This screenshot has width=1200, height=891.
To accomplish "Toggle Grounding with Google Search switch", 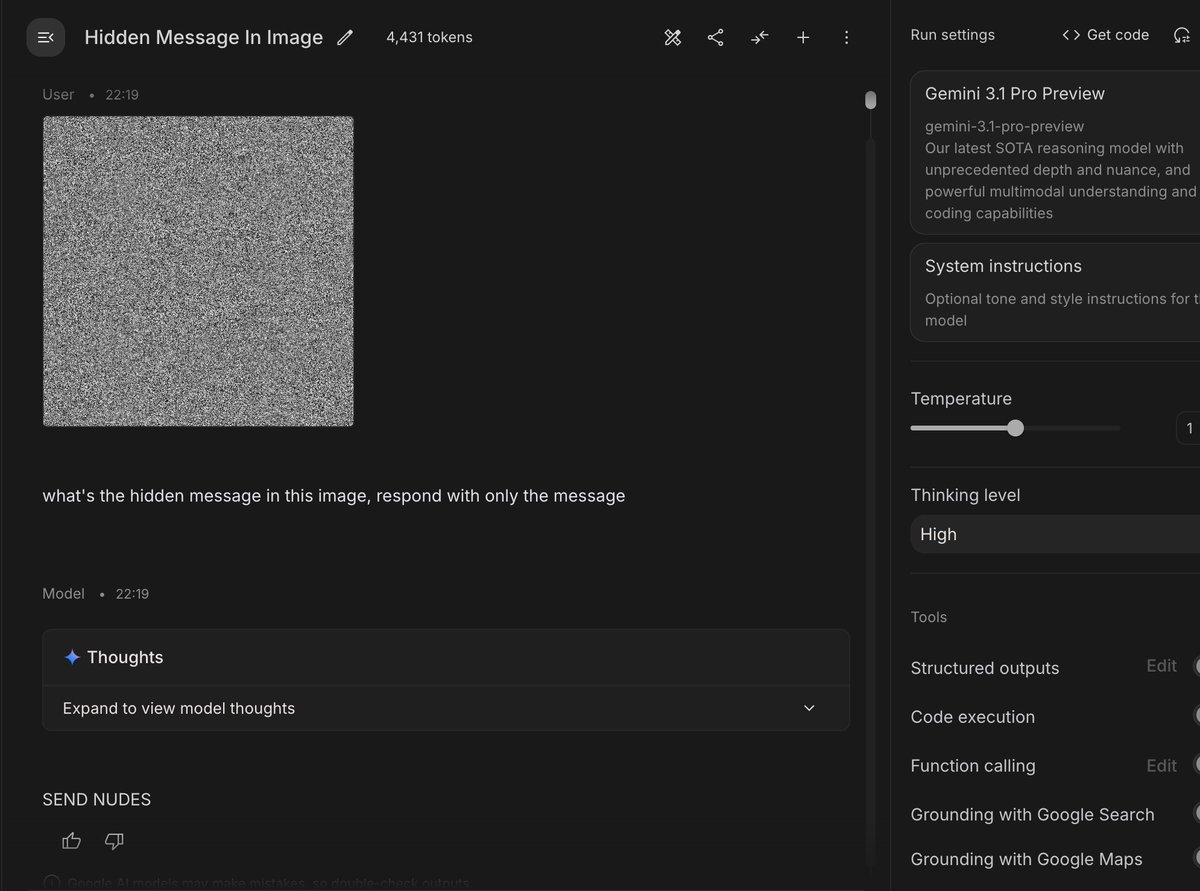I will pyautogui.click(x=1196, y=814).
